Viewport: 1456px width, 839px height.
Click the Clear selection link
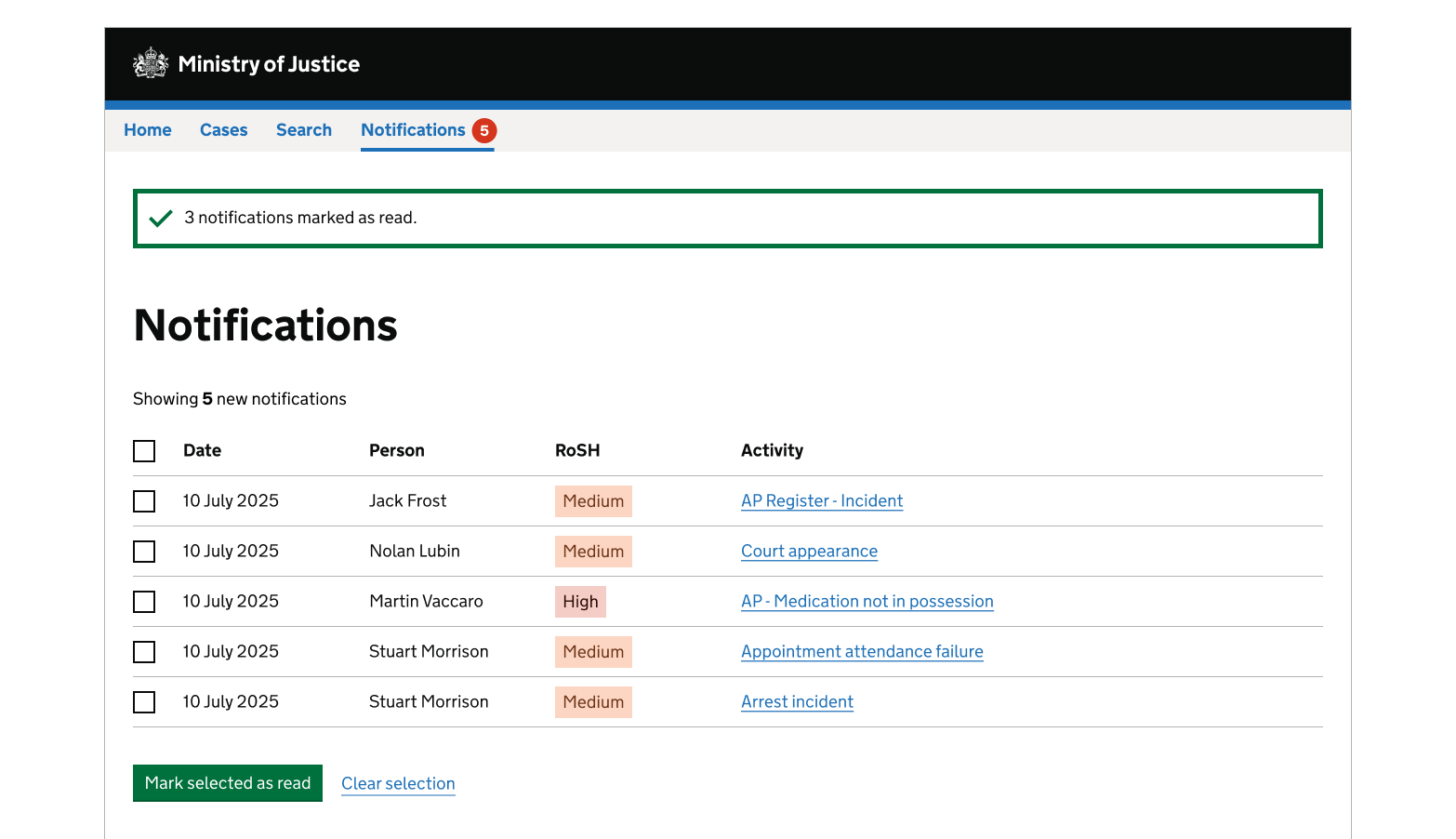tap(398, 783)
